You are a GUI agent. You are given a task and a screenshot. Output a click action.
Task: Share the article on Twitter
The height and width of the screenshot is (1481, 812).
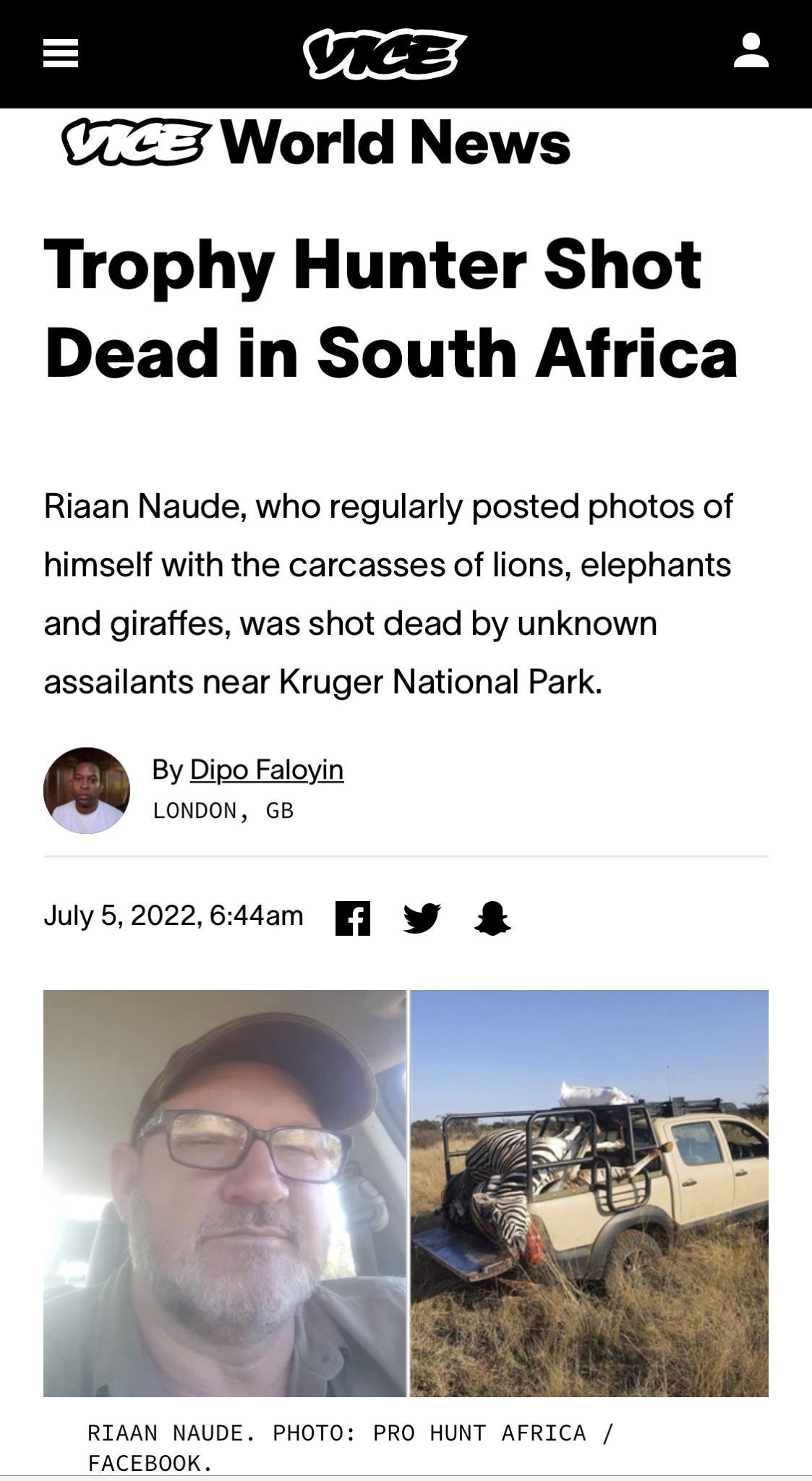point(423,917)
